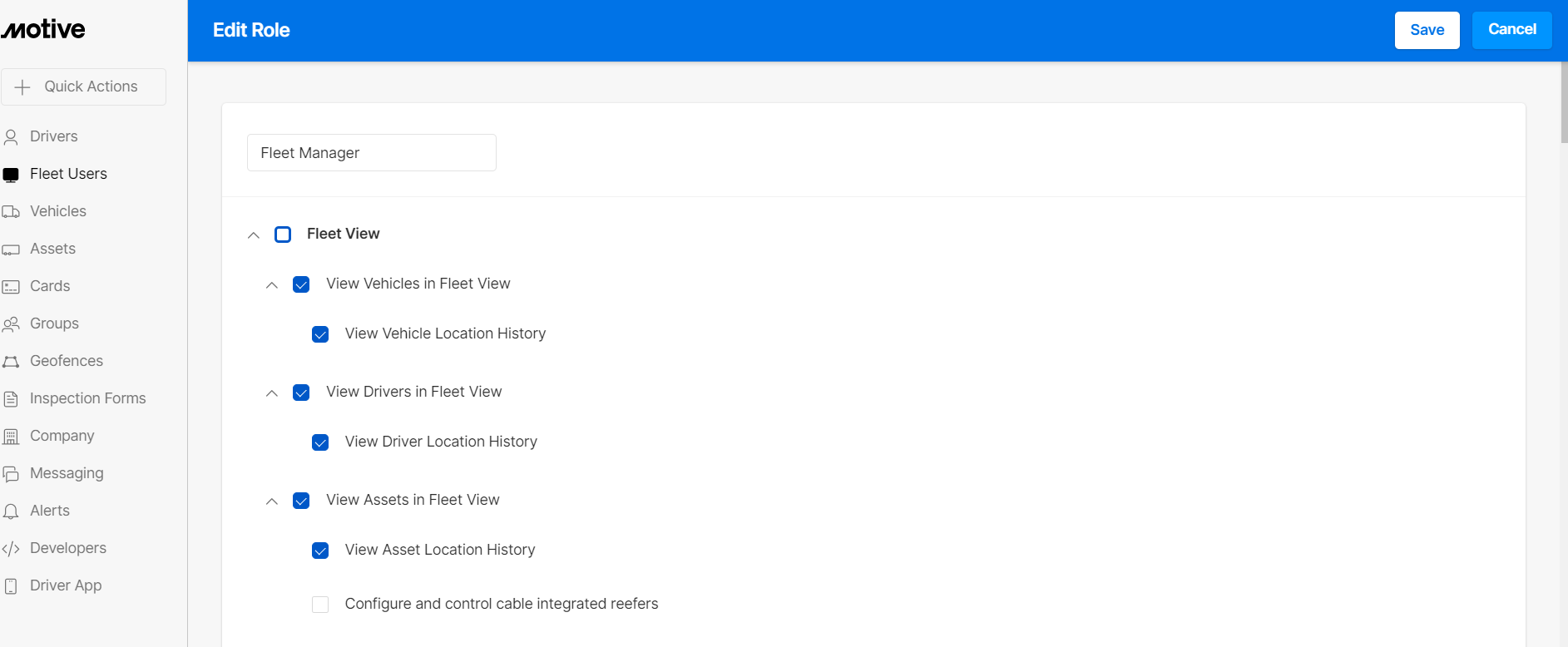
Task: Uncheck View Vehicles in Fleet View
Action: pyautogui.click(x=301, y=284)
